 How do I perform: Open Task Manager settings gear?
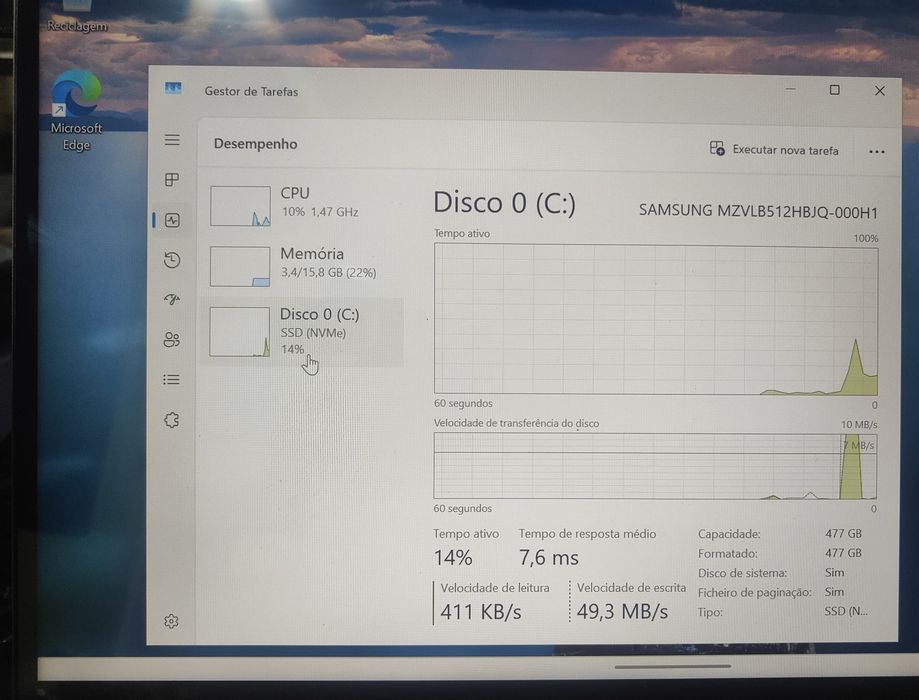(171, 621)
